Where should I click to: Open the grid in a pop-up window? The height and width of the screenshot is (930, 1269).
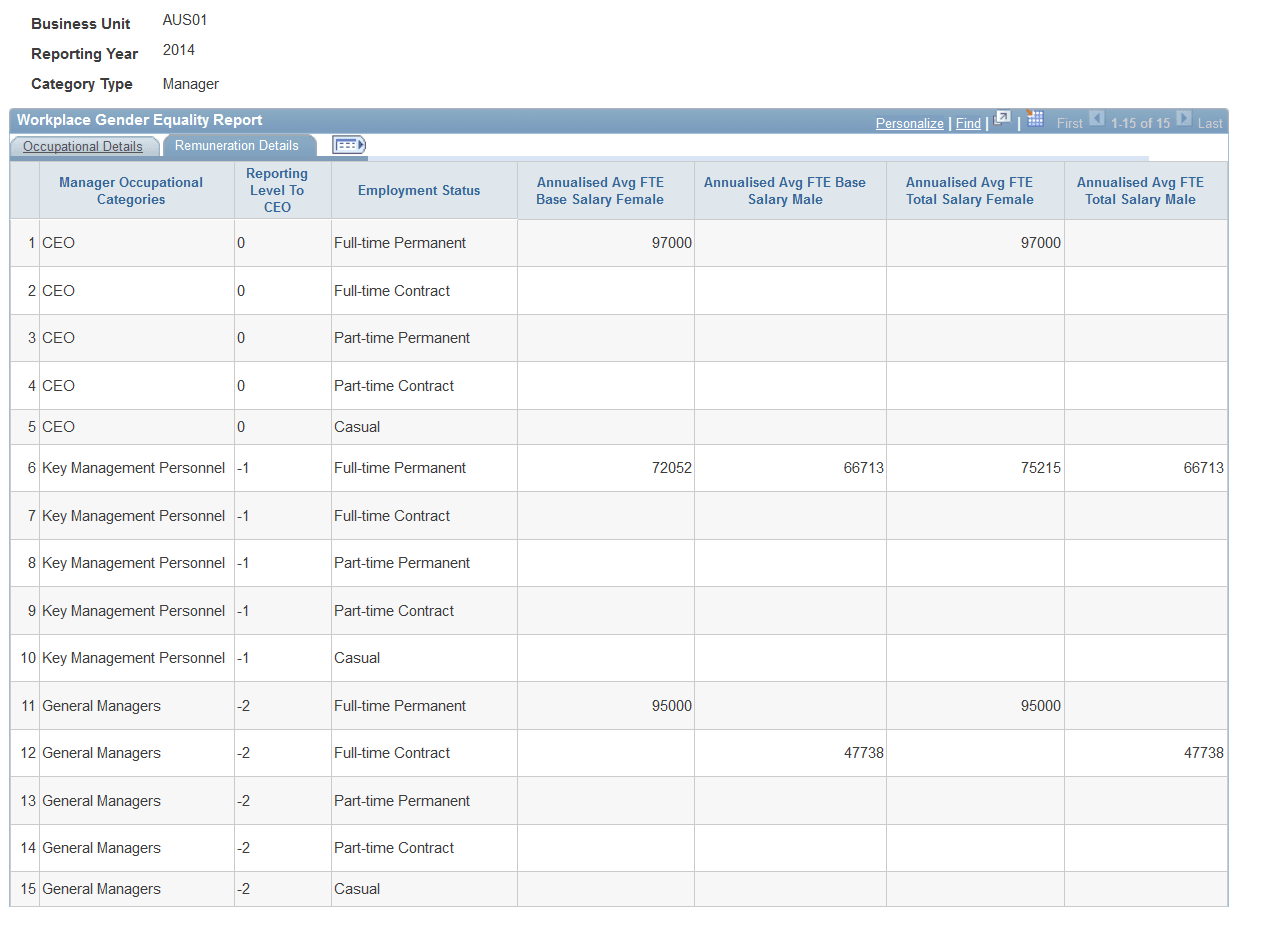click(x=1002, y=118)
